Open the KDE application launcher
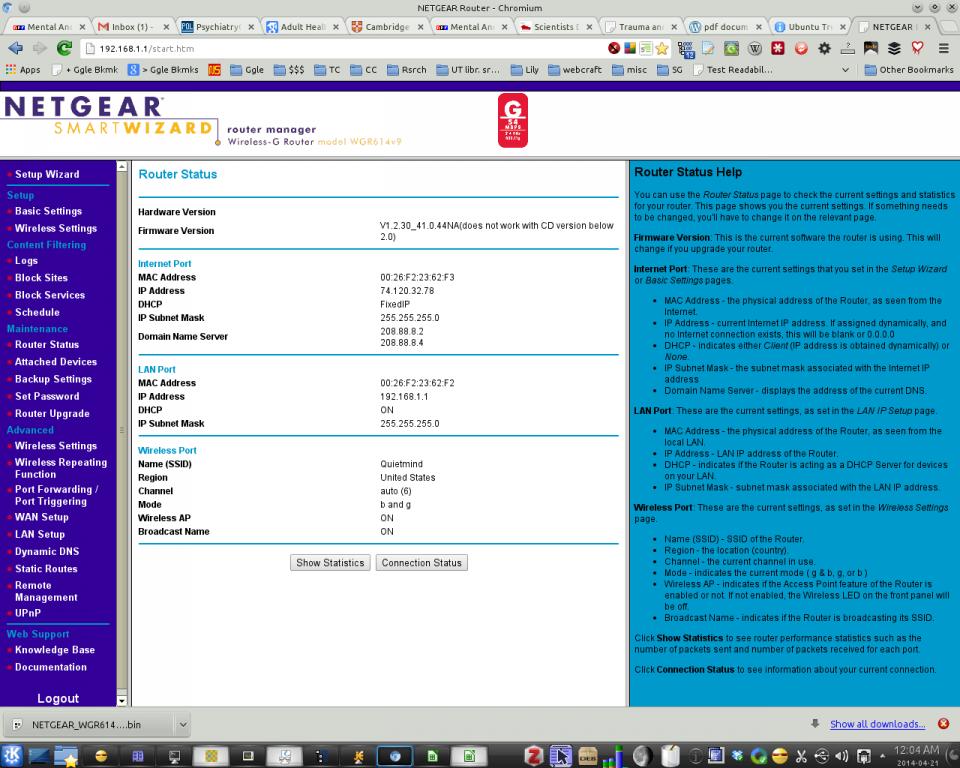The width and height of the screenshot is (960, 768). tap(13, 756)
